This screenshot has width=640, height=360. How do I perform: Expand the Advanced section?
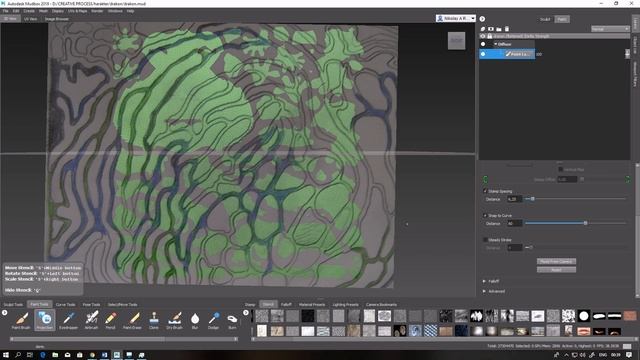[484, 291]
